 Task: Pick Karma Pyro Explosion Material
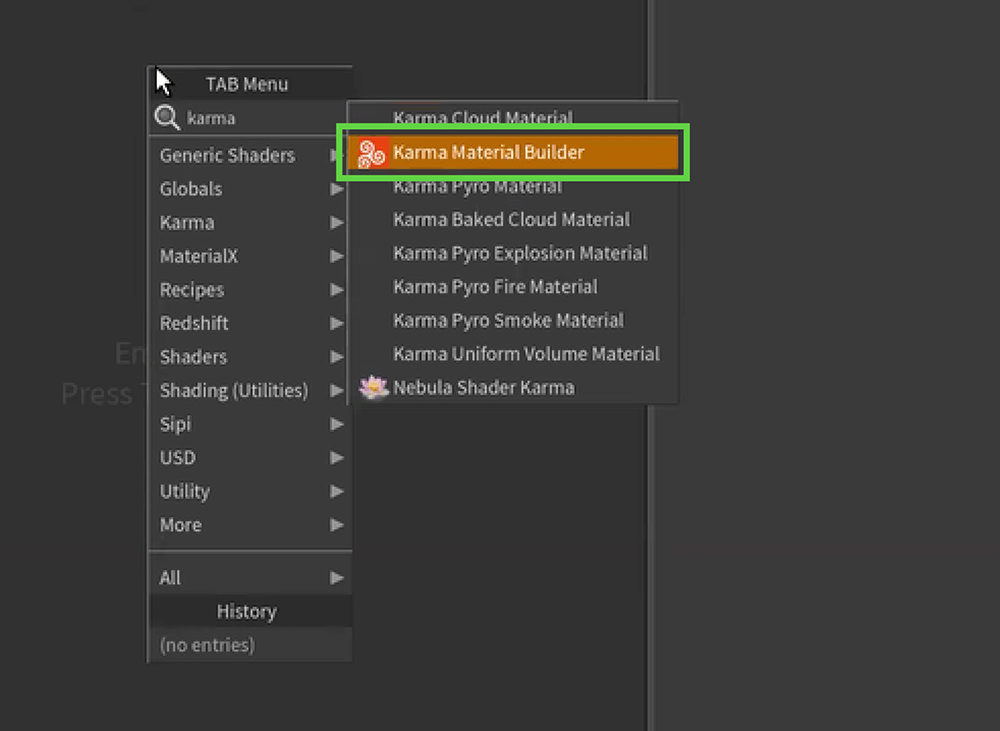[x=520, y=253]
